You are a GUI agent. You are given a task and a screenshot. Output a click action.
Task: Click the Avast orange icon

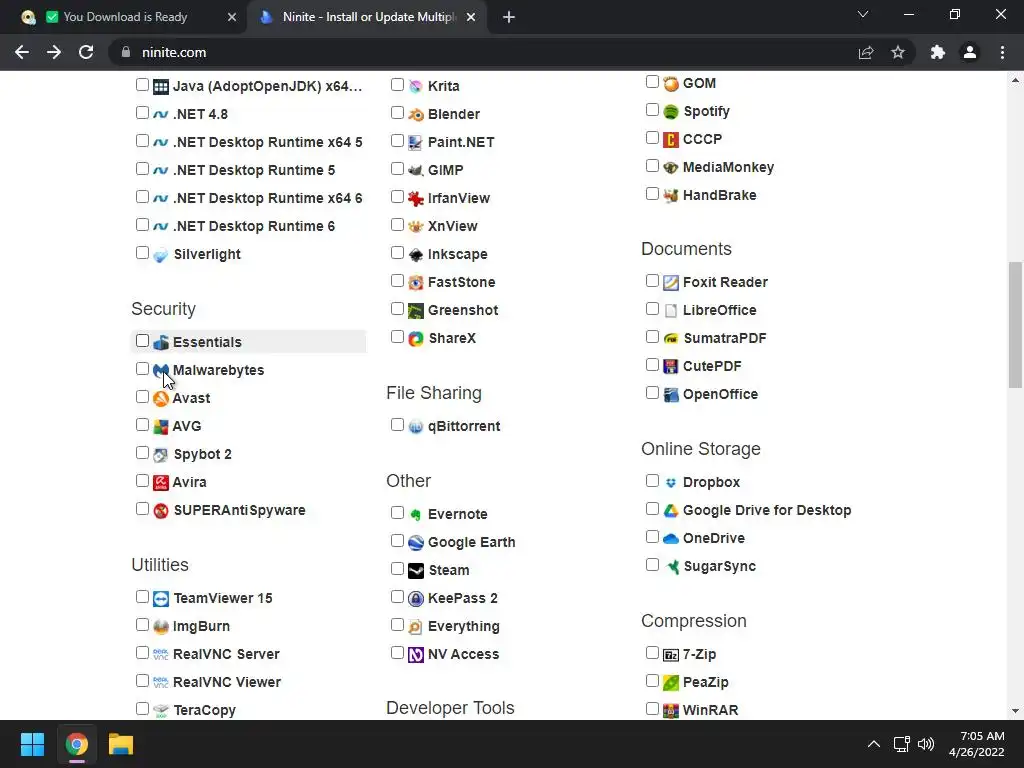161,398
